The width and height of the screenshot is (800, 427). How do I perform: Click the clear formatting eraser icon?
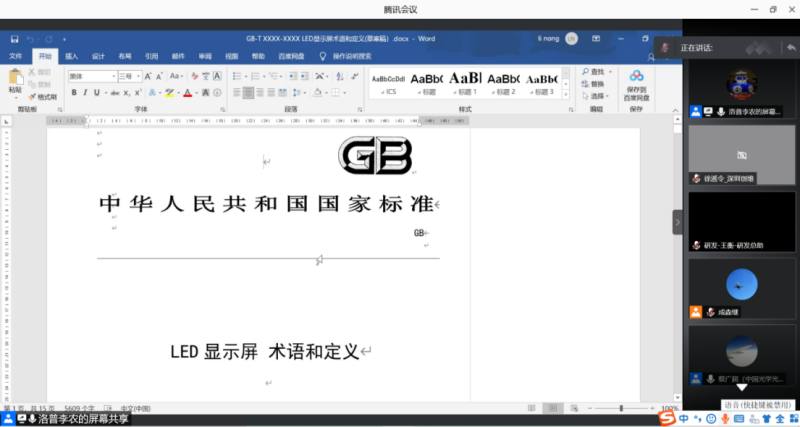[194, 76]
